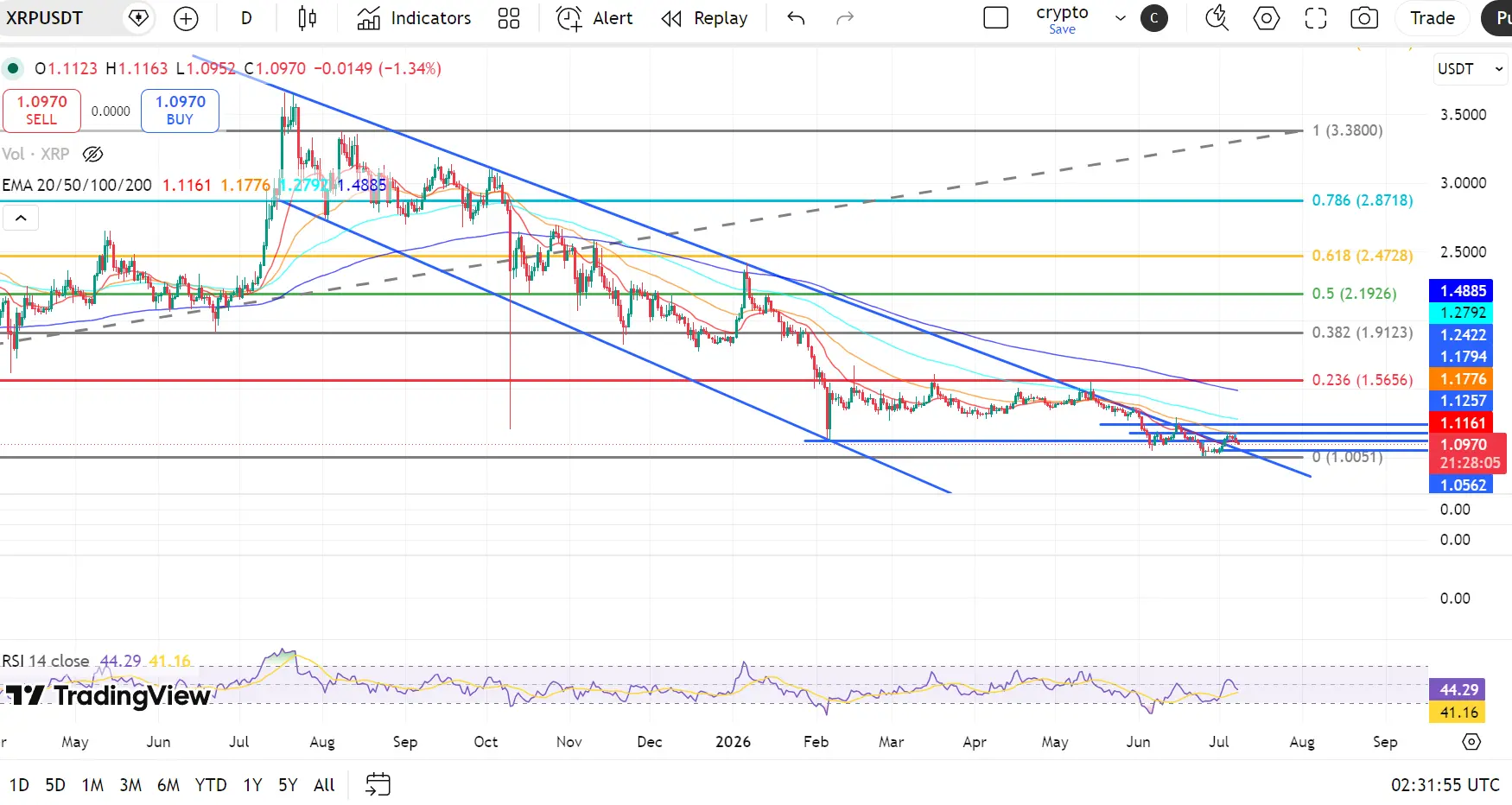1512x805 pixels.
Task: Select the YTD time range
Action: (211, 785)
